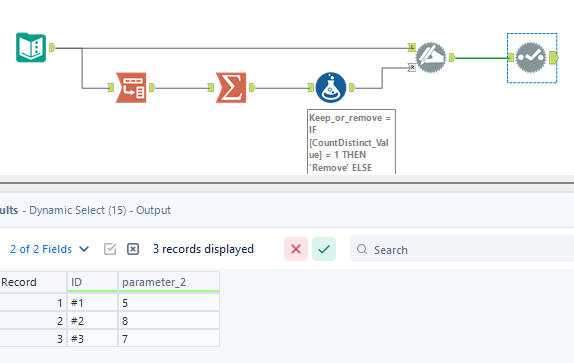
Task: Click the Transpose tool output anchor
Action: click(152, 87)
